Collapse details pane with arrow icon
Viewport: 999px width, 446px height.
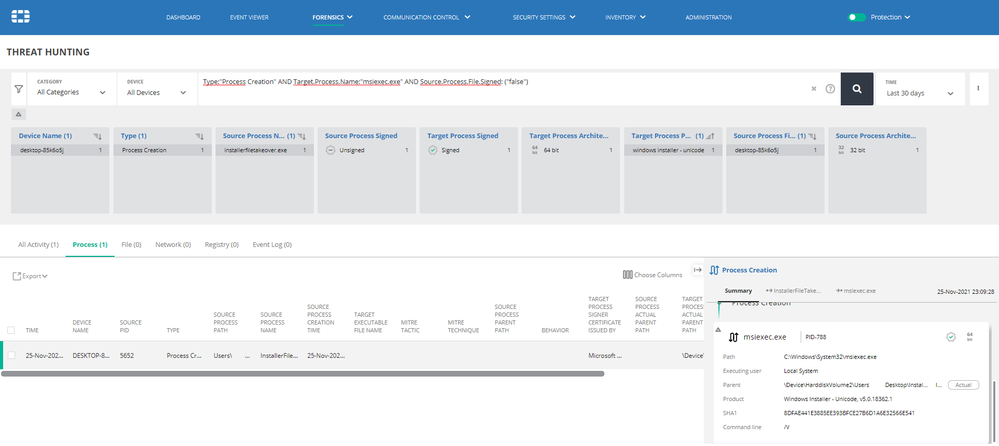tap(698, 270)
